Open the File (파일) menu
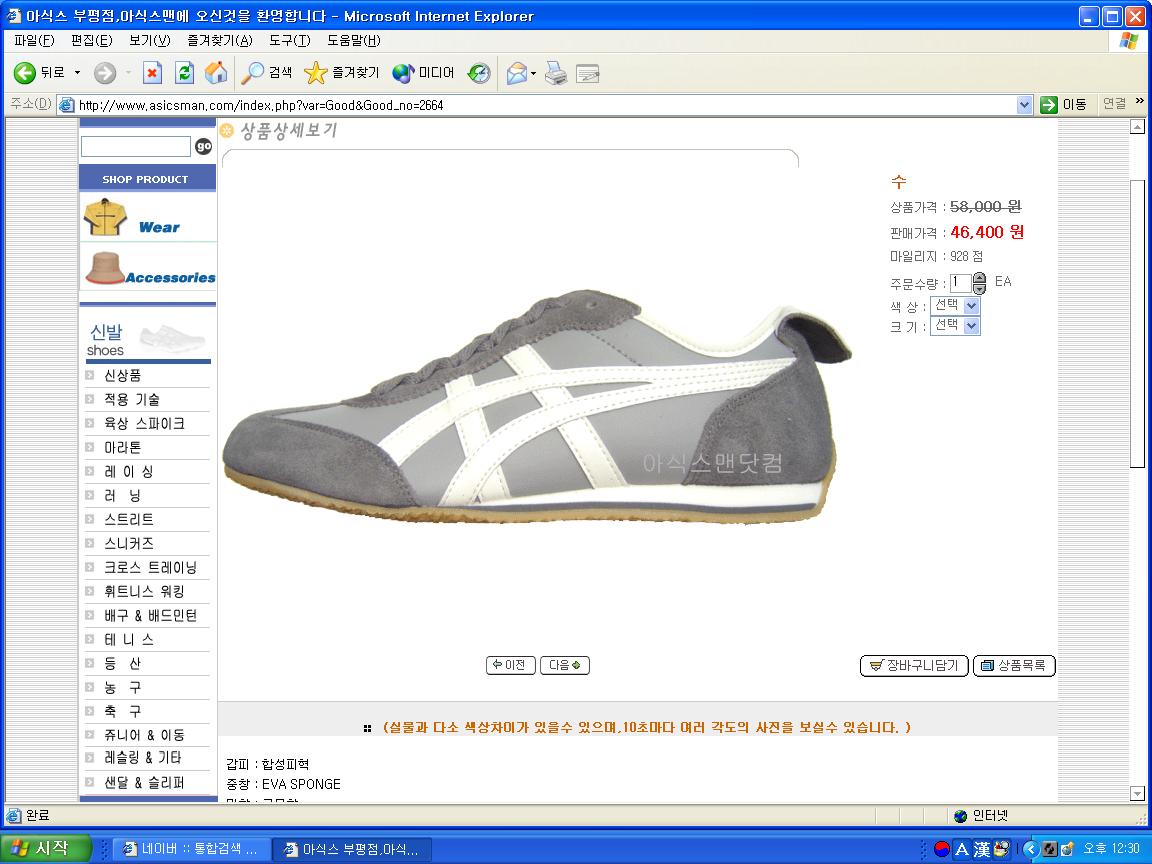 point(35,40)
